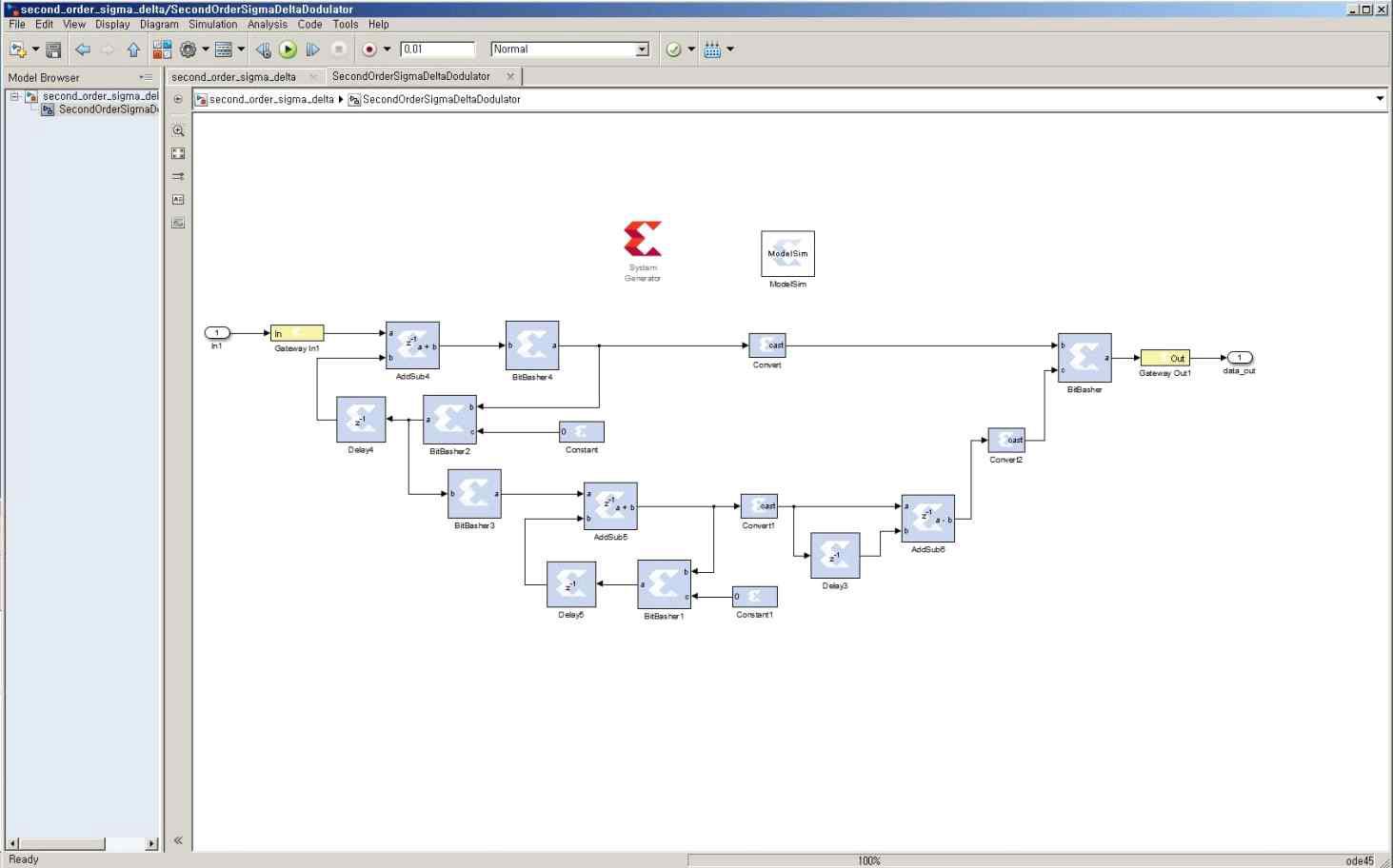
Task: Click second_order_sigma_delta in the breadcrumb
Action: pyautogui.click(x=271, y=99)
